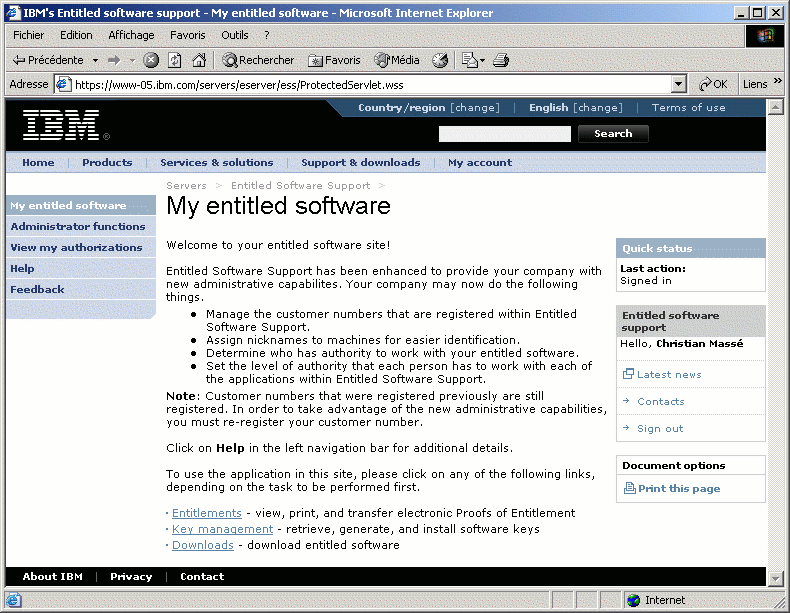Open the My account tab

pyautogui.click(x=480, y=162)
